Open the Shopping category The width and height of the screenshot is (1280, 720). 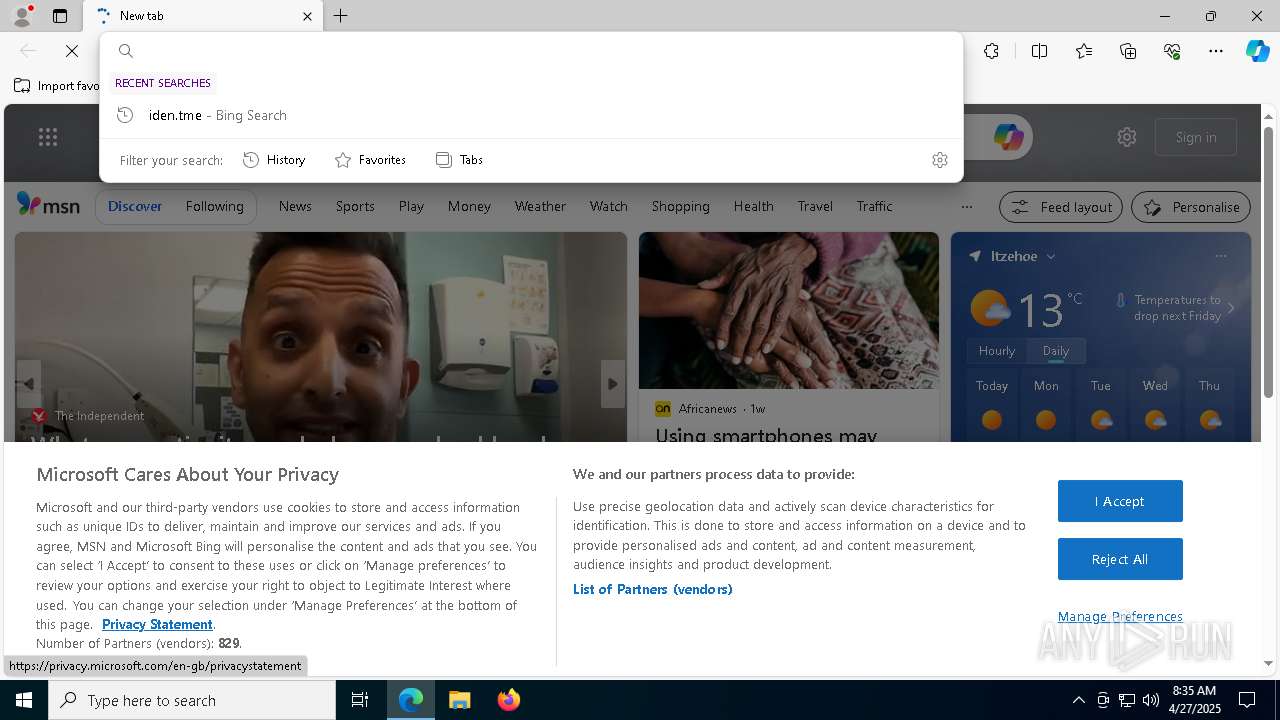coord(680,206)
